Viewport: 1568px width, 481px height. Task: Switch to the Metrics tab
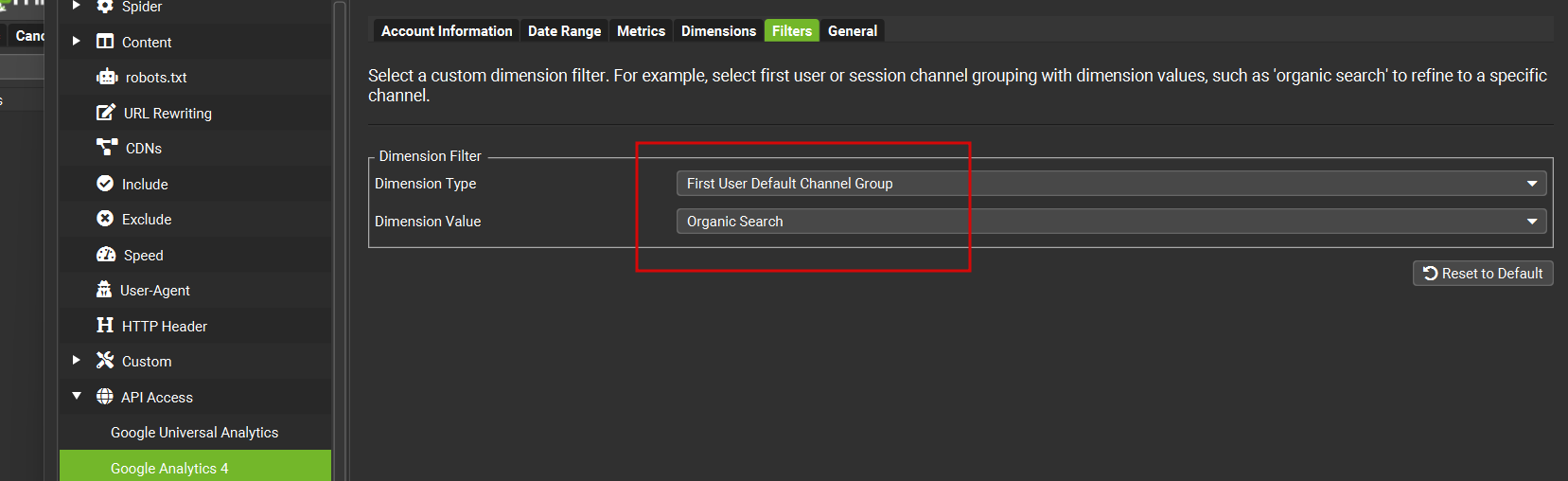tap(641, 31)
